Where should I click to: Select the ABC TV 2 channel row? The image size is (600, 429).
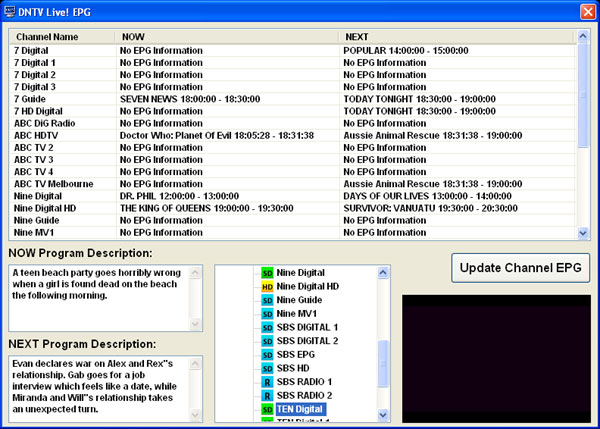293,148
